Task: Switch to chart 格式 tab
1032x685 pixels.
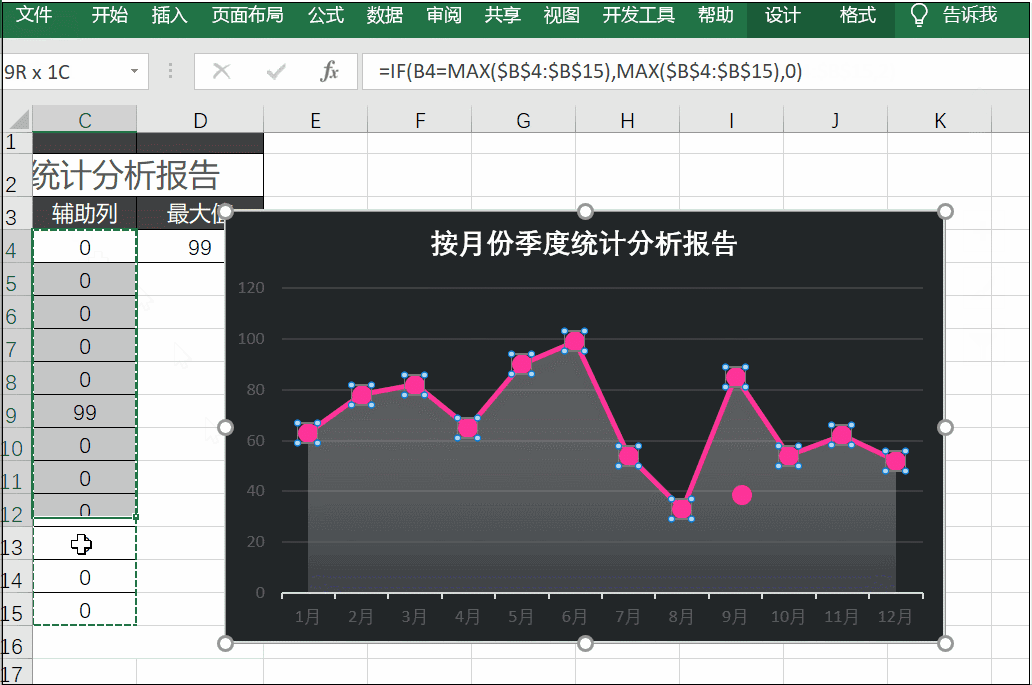Action: tap(858, 14)
